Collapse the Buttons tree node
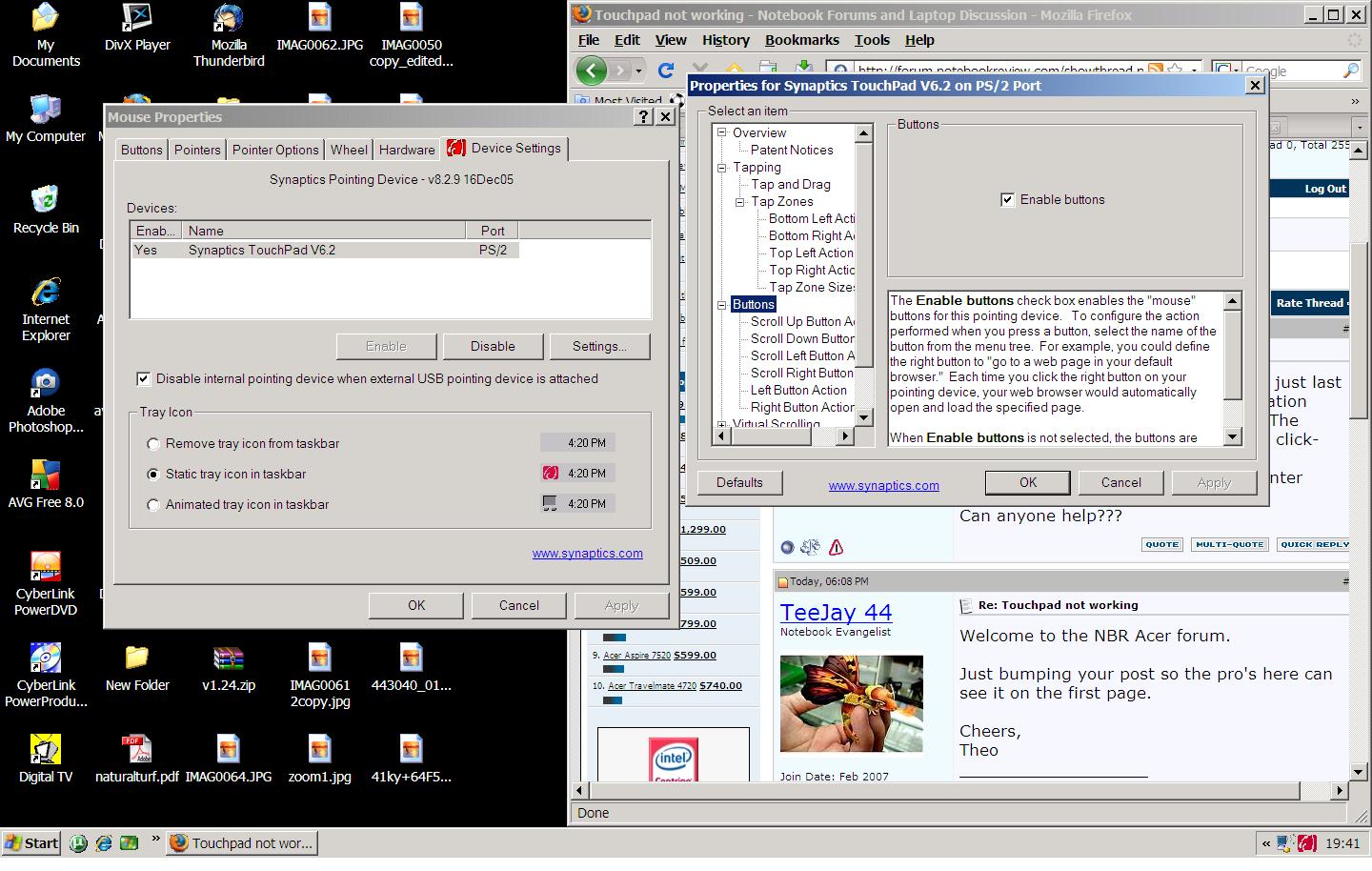The image size is (1372, 871). (x=722, y=304)
